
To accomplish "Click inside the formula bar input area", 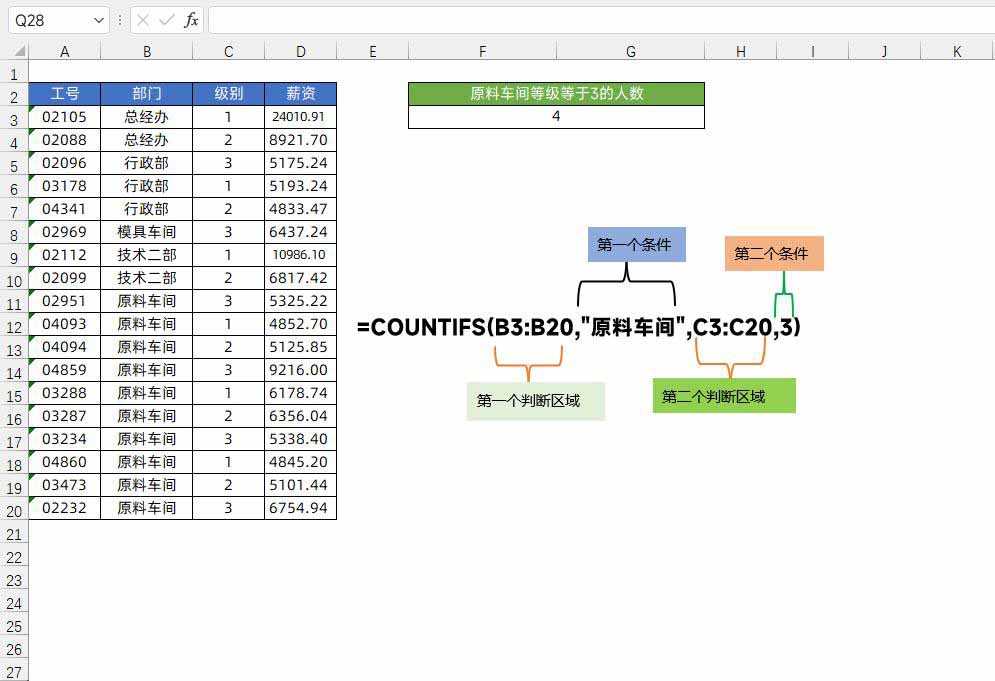I will coord(500,19).
